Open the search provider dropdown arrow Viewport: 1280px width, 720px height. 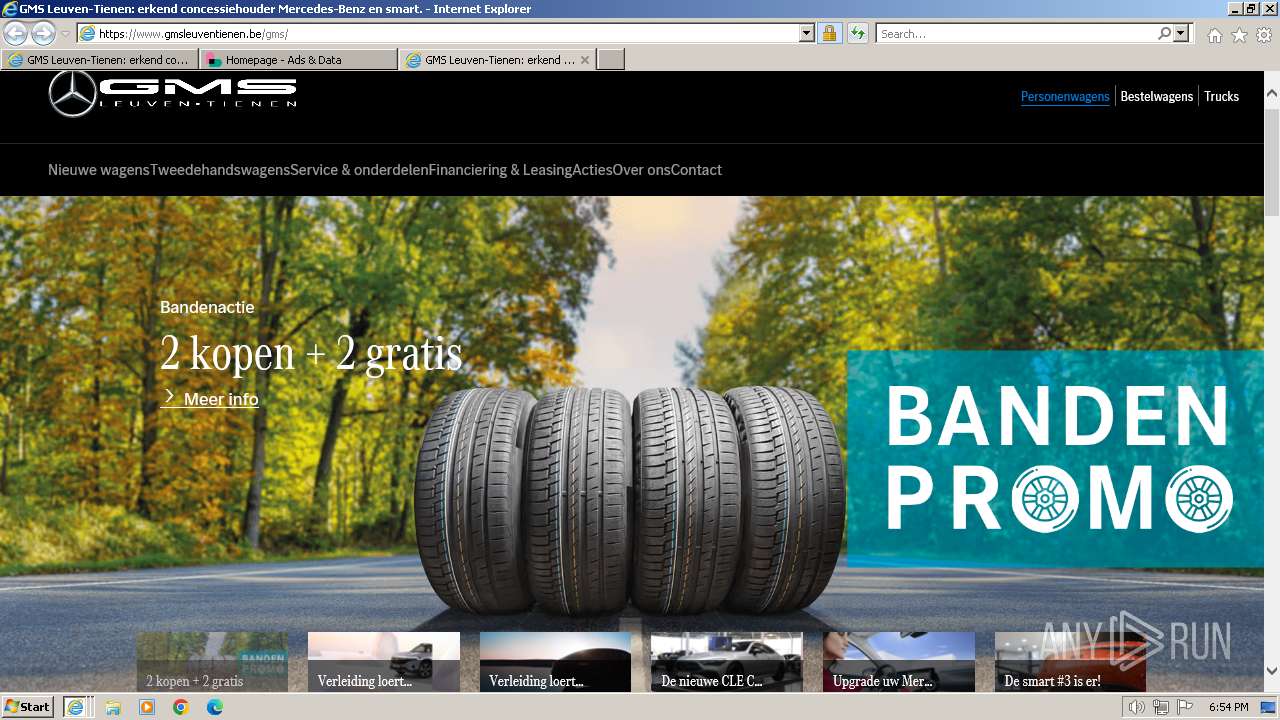point(1182,34)
